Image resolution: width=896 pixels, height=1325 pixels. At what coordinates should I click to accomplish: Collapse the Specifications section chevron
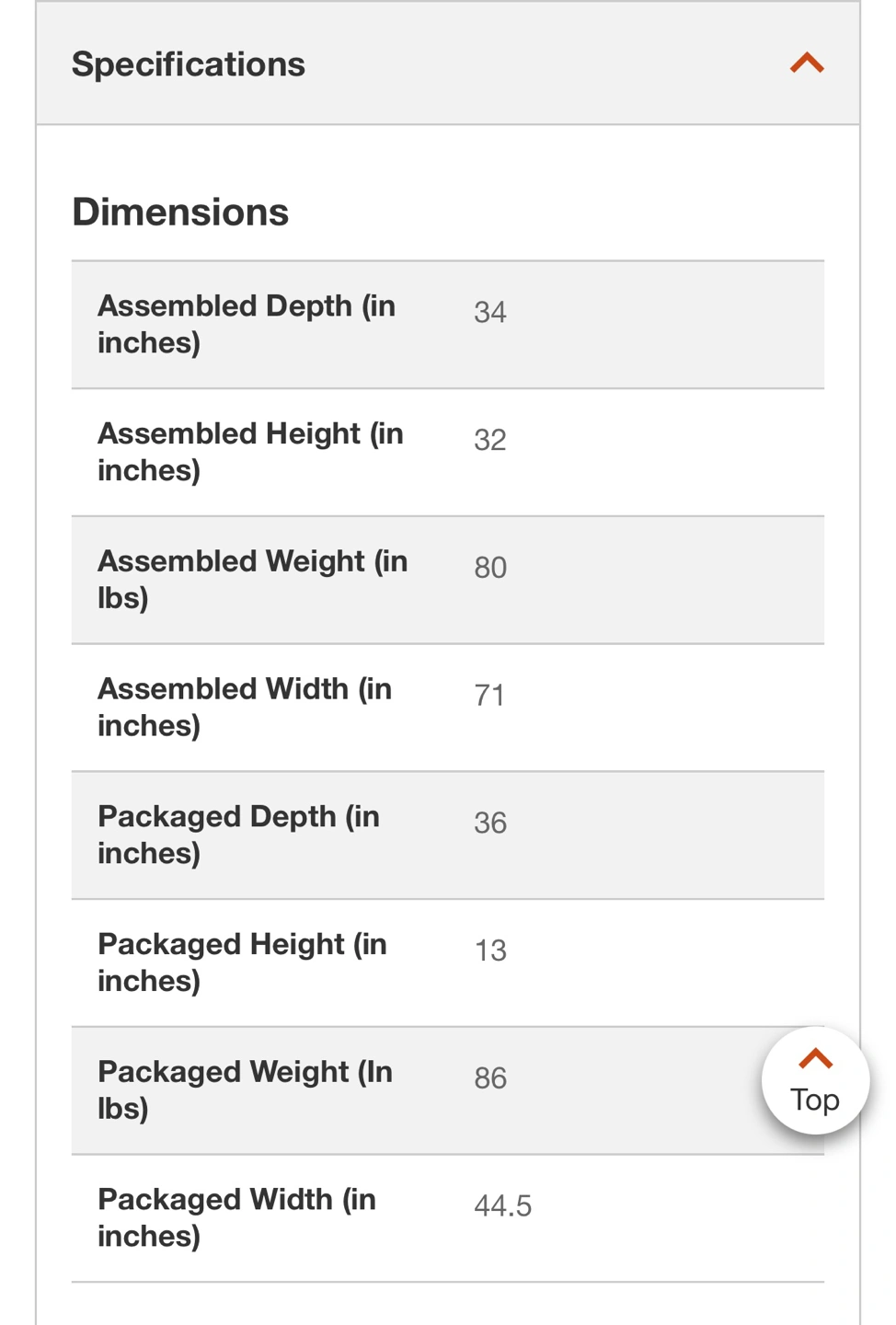click(807, 63)
